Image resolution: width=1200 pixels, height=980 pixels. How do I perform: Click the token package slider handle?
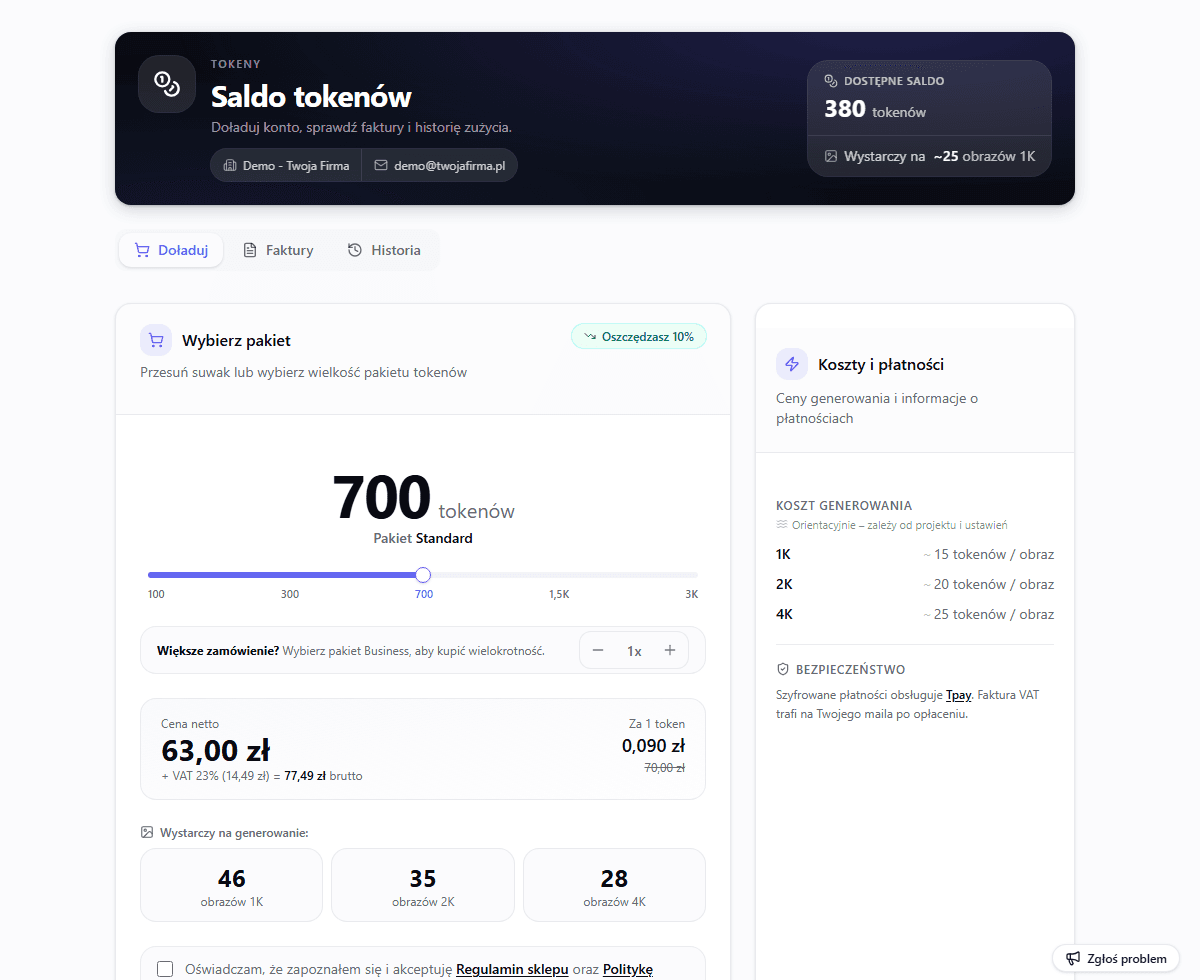(x=423, y=575)
